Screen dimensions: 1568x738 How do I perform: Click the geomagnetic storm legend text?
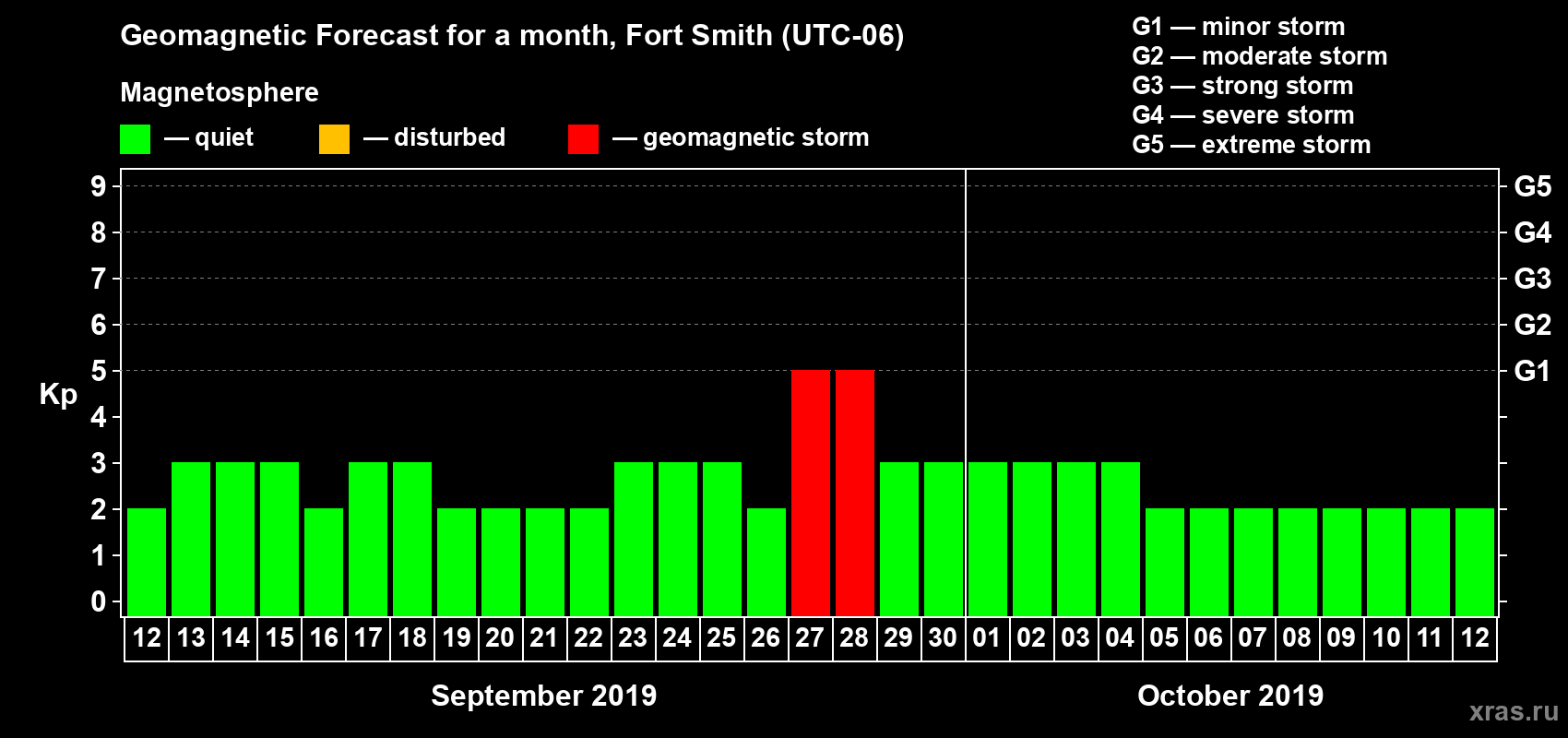756,137
